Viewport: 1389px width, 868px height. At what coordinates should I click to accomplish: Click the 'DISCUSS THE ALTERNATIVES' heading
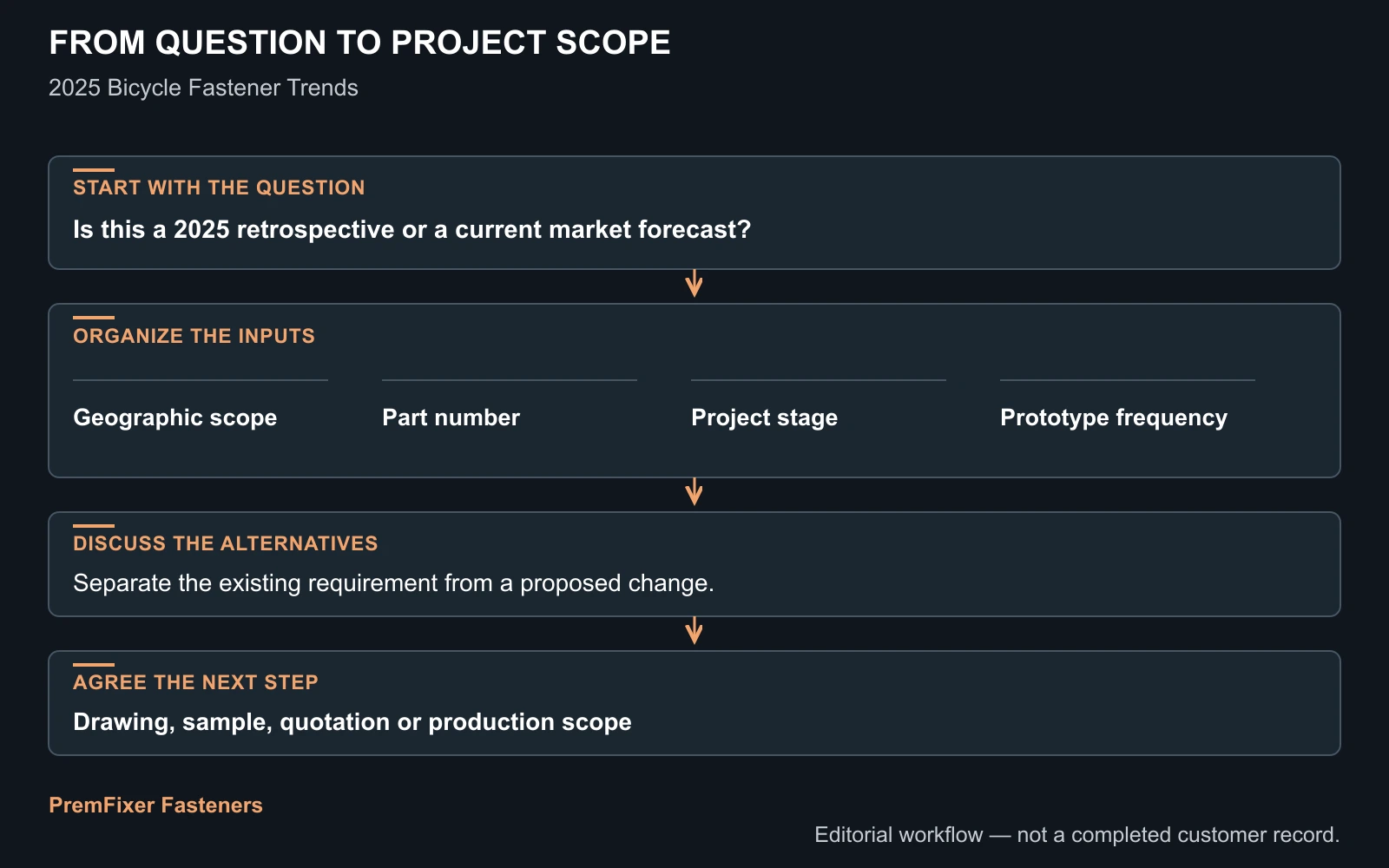tap(226, 543)
